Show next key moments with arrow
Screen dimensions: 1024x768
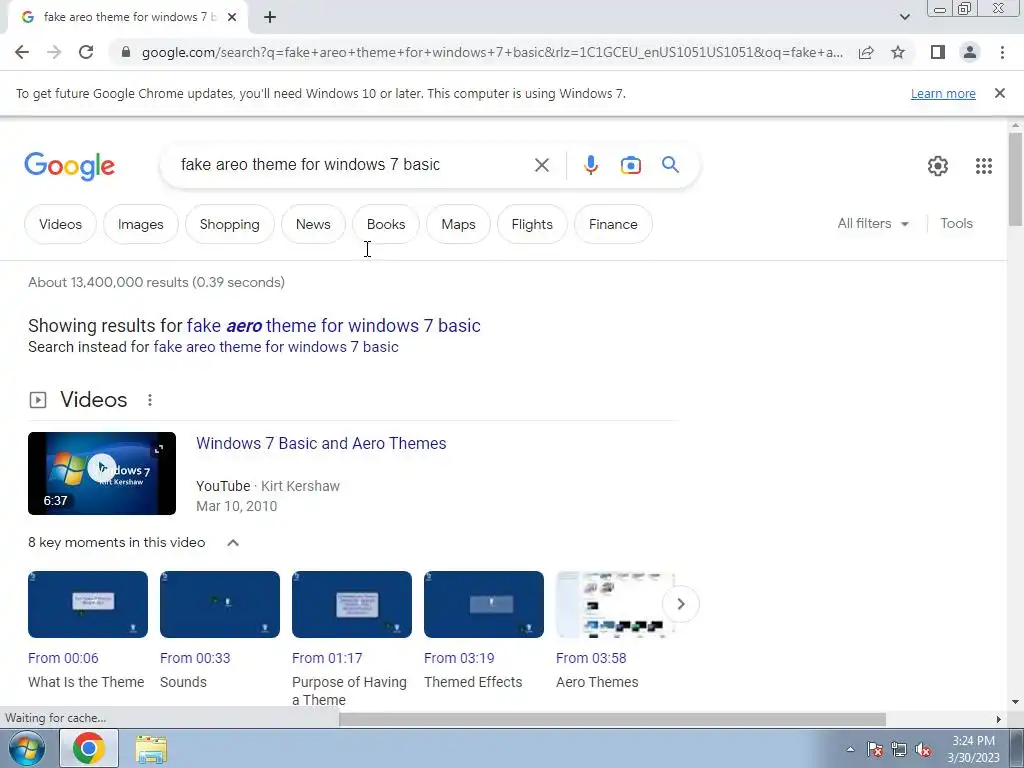[x=680, y=604]
